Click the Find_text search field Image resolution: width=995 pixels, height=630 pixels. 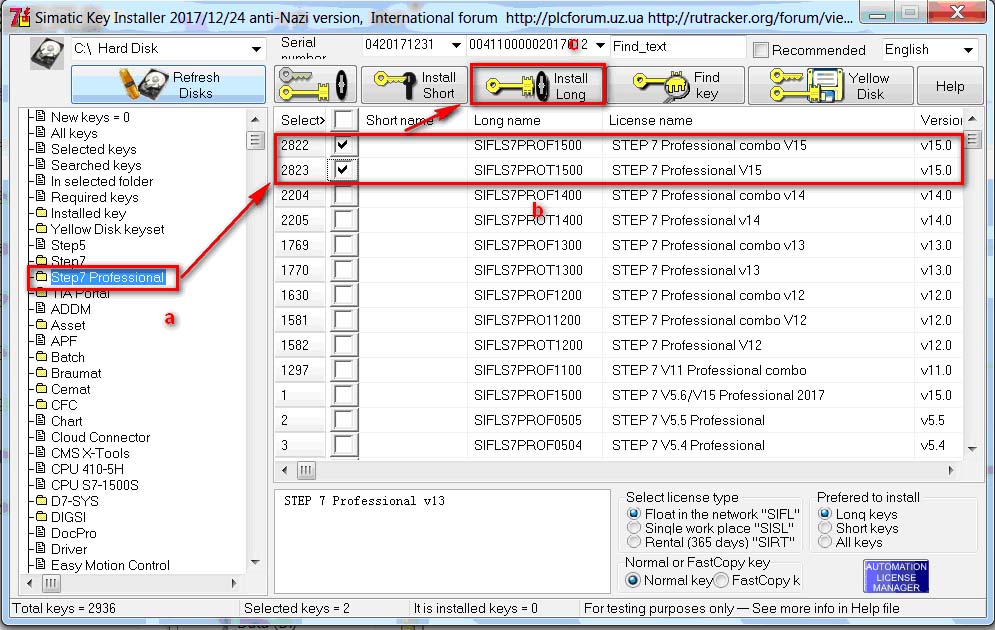point(678,46)
